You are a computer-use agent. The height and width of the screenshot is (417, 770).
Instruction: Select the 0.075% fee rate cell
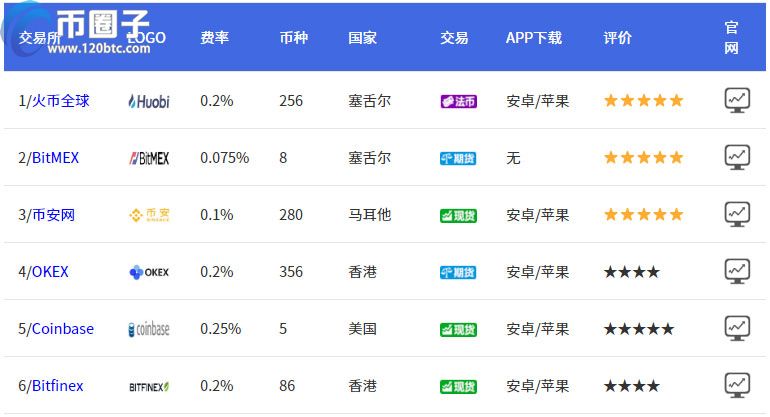click(224, 158)
